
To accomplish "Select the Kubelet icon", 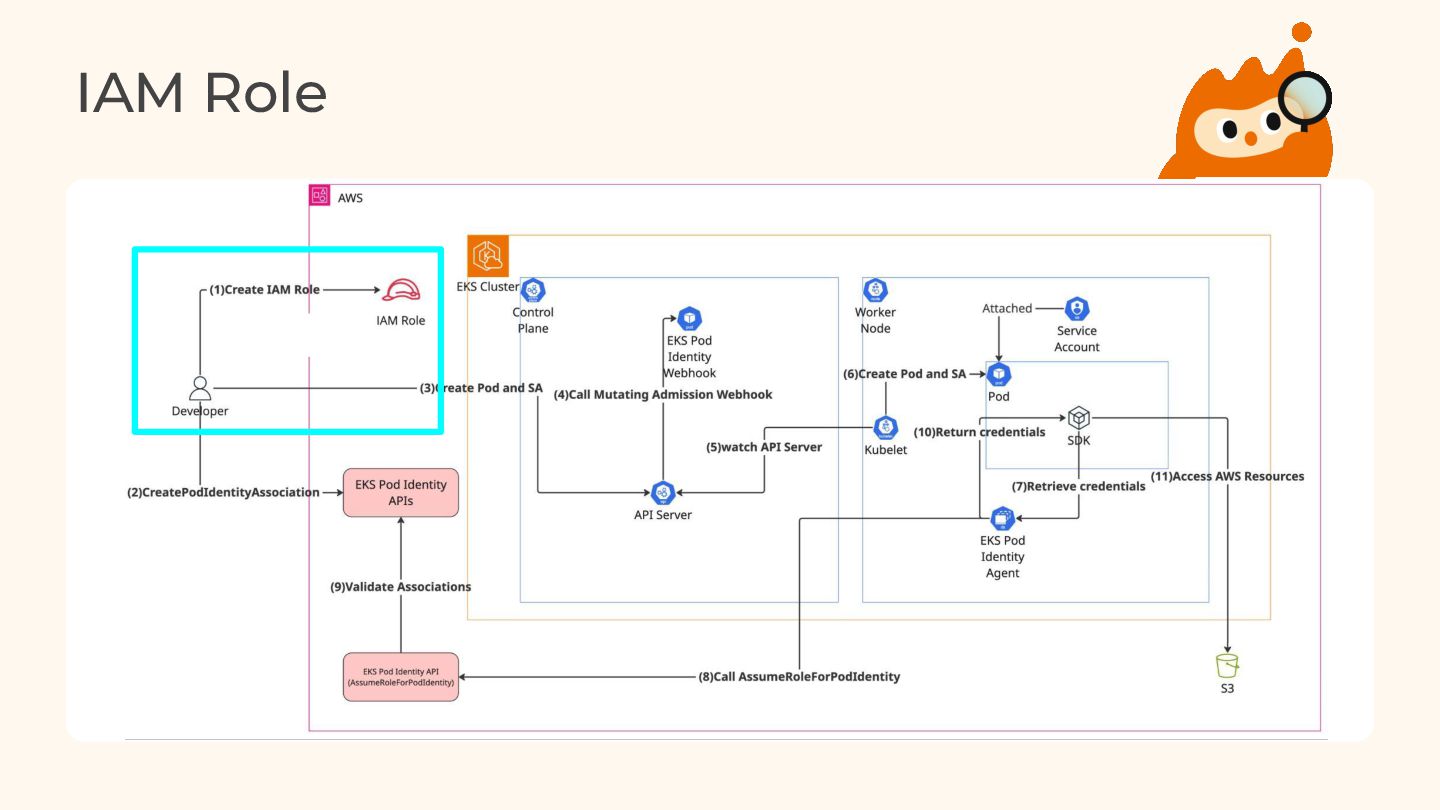I will 885,428.
